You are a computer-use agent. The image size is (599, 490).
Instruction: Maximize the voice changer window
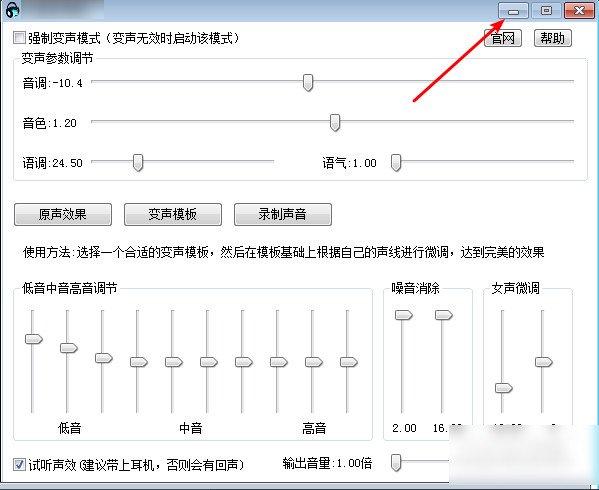tap(547, 11)
